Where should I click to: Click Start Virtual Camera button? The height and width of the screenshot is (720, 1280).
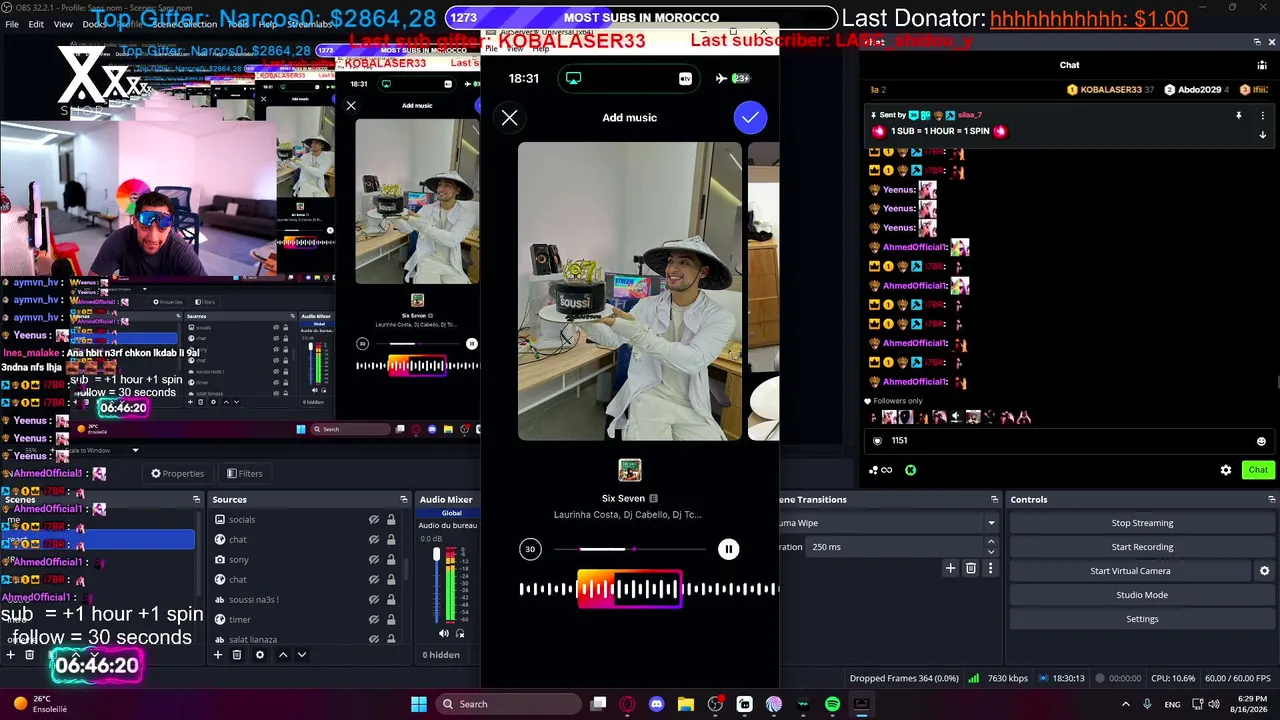(x=1130, y=571)
